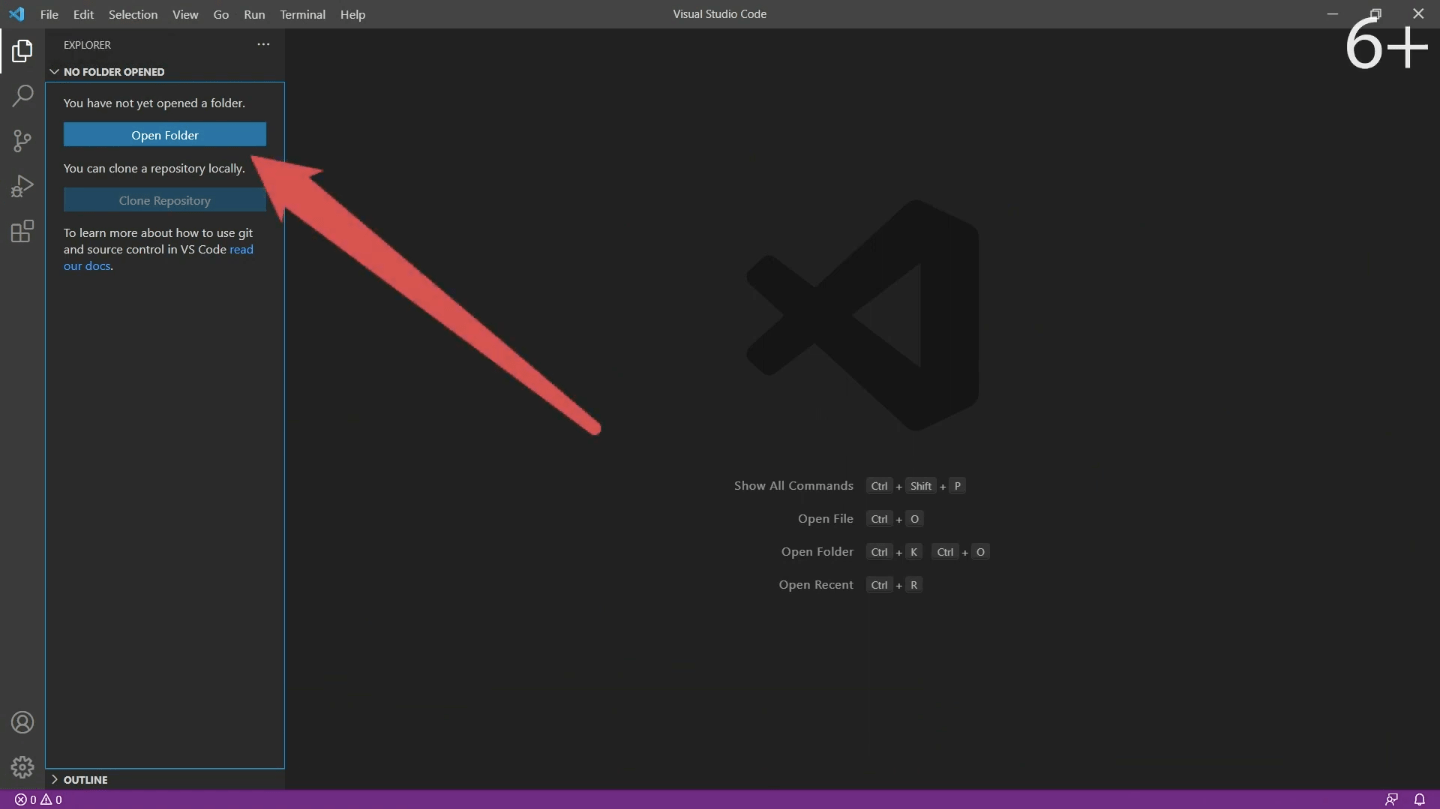Screen dimensions: 1440x809
Task: Click the Clone Repository button
Action: 165,200
